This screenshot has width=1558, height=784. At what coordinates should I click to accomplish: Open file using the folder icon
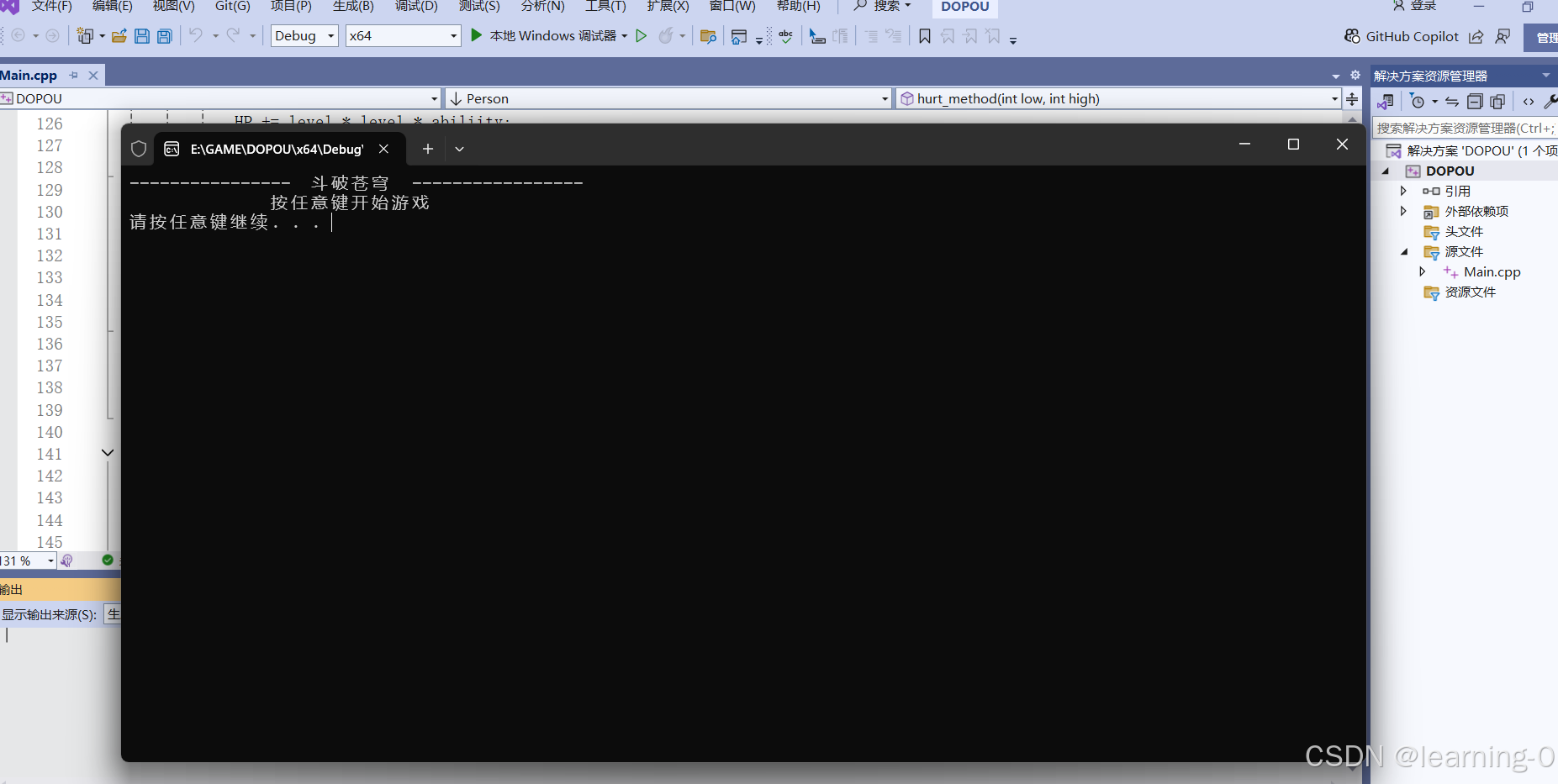[x=119, y=35]
